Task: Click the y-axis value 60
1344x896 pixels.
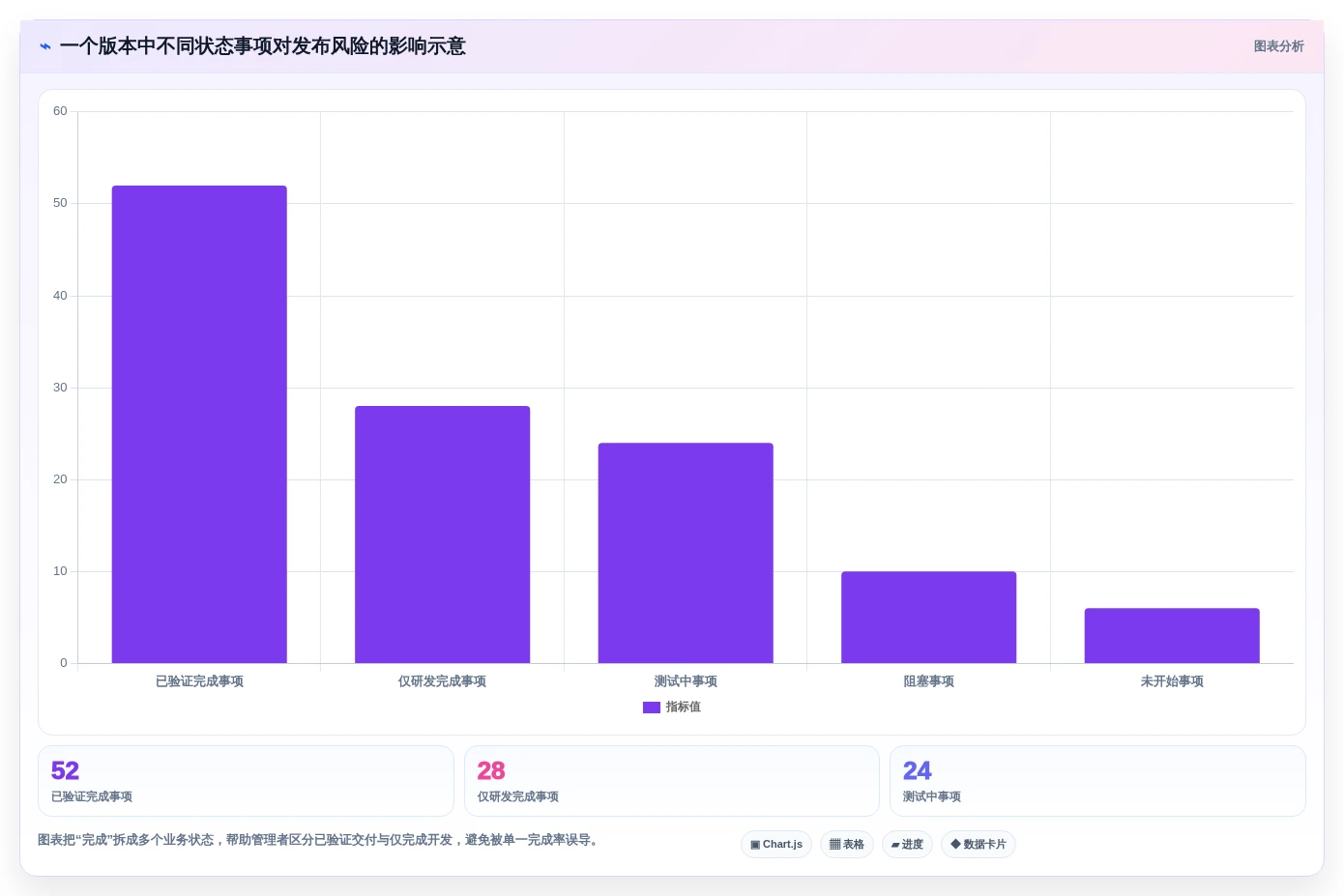Action: tap(60, 111)
